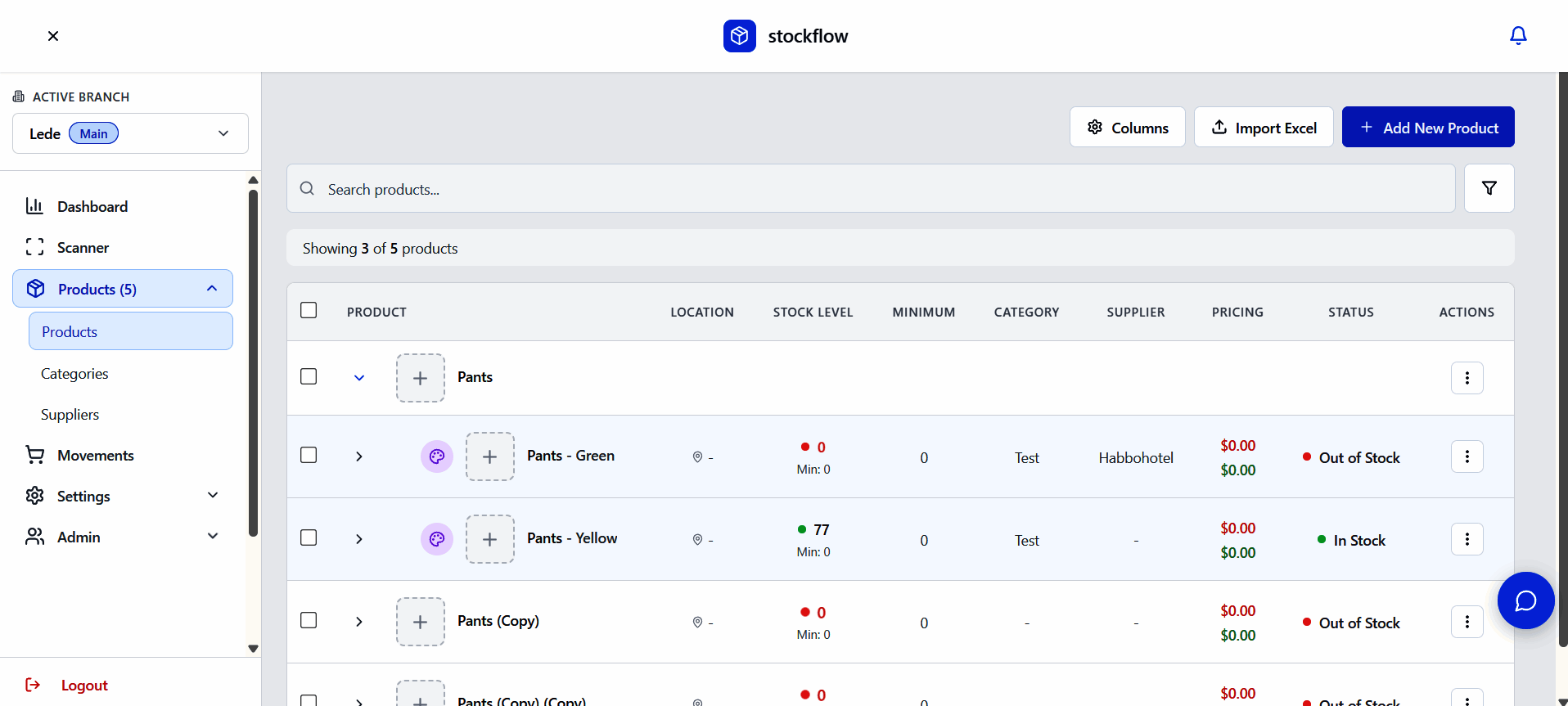1568x706 pixels.
Task: Click the Pants - Green variant palette icon
Action: (x=437, y=456)
